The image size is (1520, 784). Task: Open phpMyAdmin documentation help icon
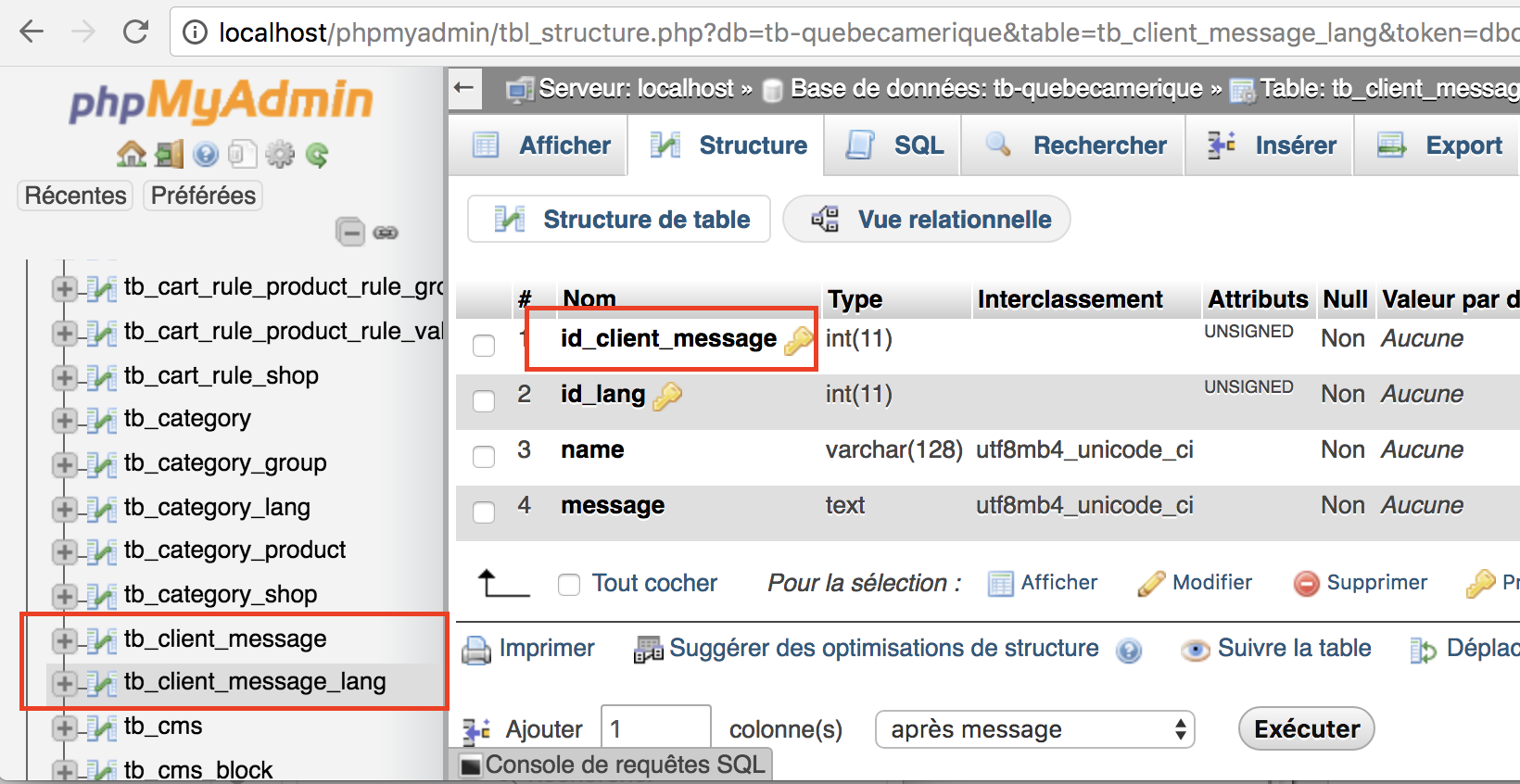pos(206,154)
